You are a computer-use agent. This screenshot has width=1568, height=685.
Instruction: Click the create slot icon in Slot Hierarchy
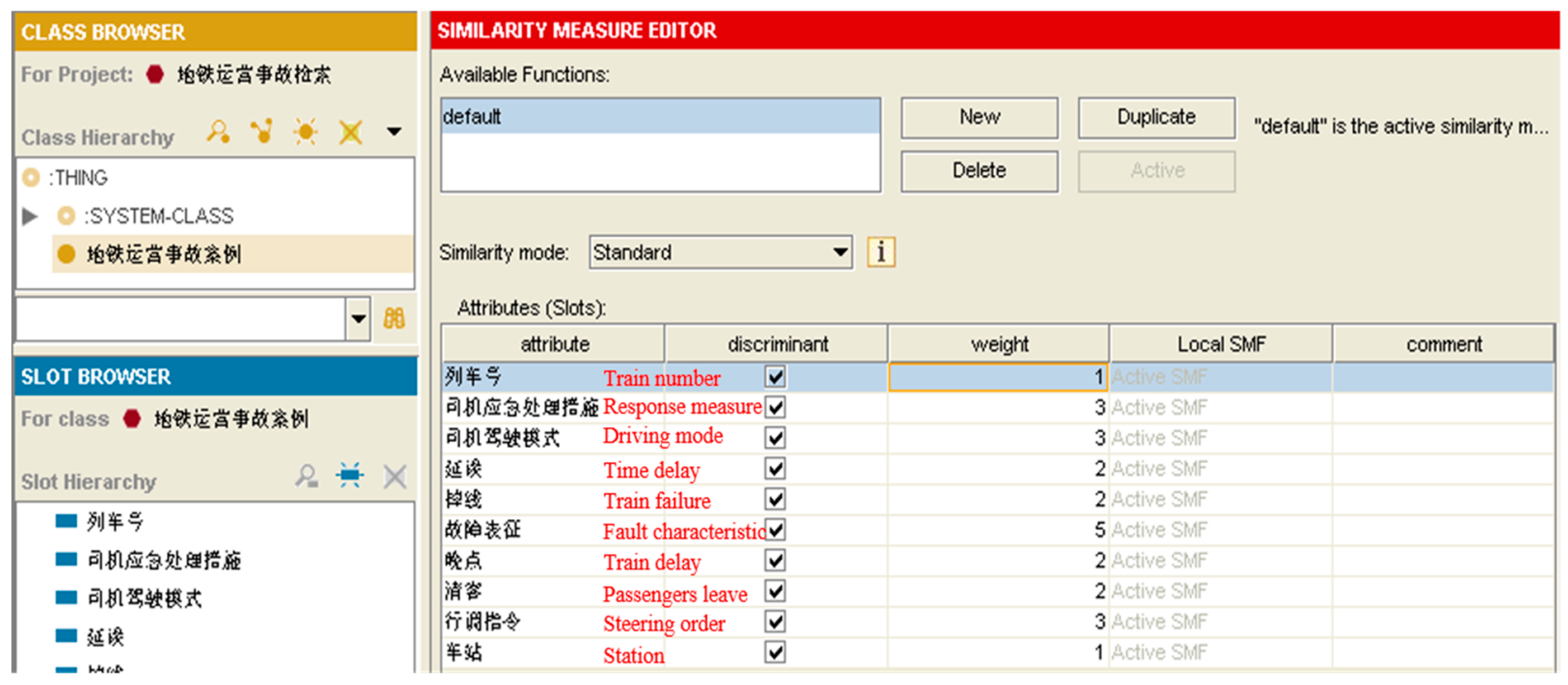point(350,476)
